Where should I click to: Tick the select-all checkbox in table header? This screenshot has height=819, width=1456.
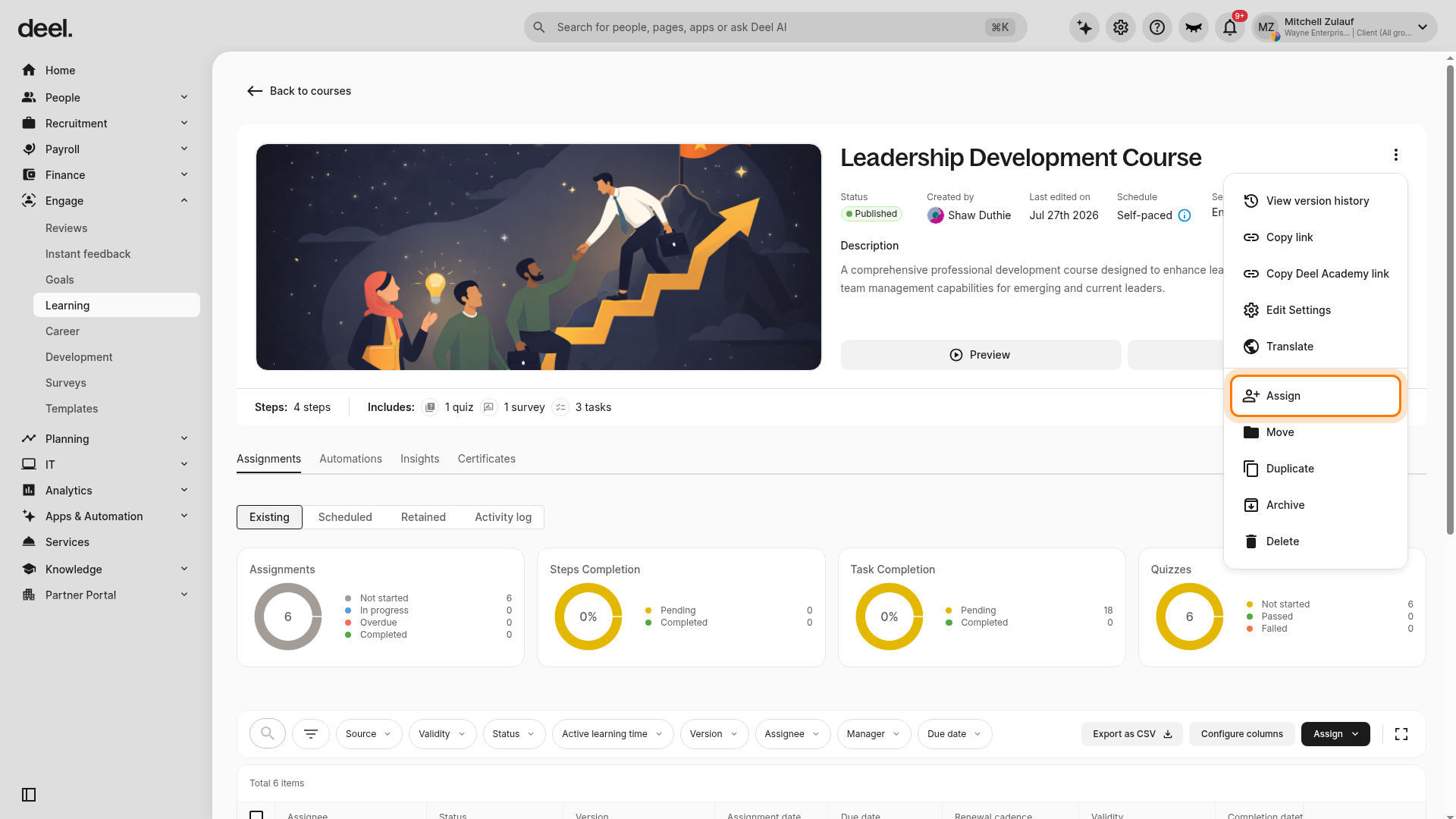pyautogui.click(x=256, y=814)
